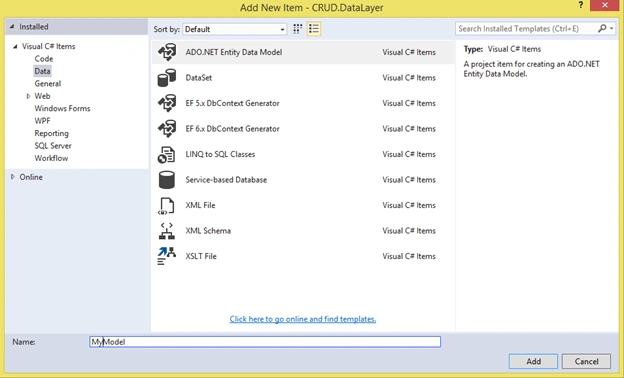Choose the EF 5.x DbContext Generator icon
The height and width of the screenshot is (378, 624).
[167, 103]
